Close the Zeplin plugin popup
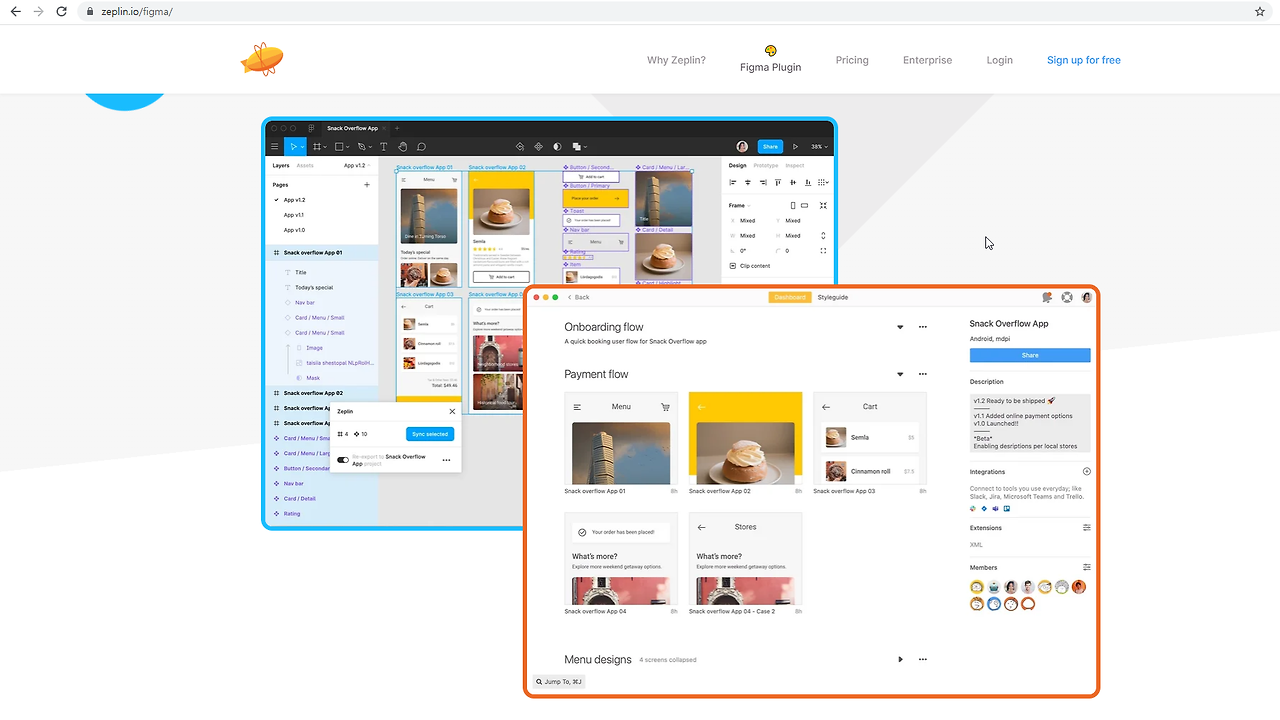Image resolution: width=1280 pixels, height=720 pixels. [x=452, y=411]
